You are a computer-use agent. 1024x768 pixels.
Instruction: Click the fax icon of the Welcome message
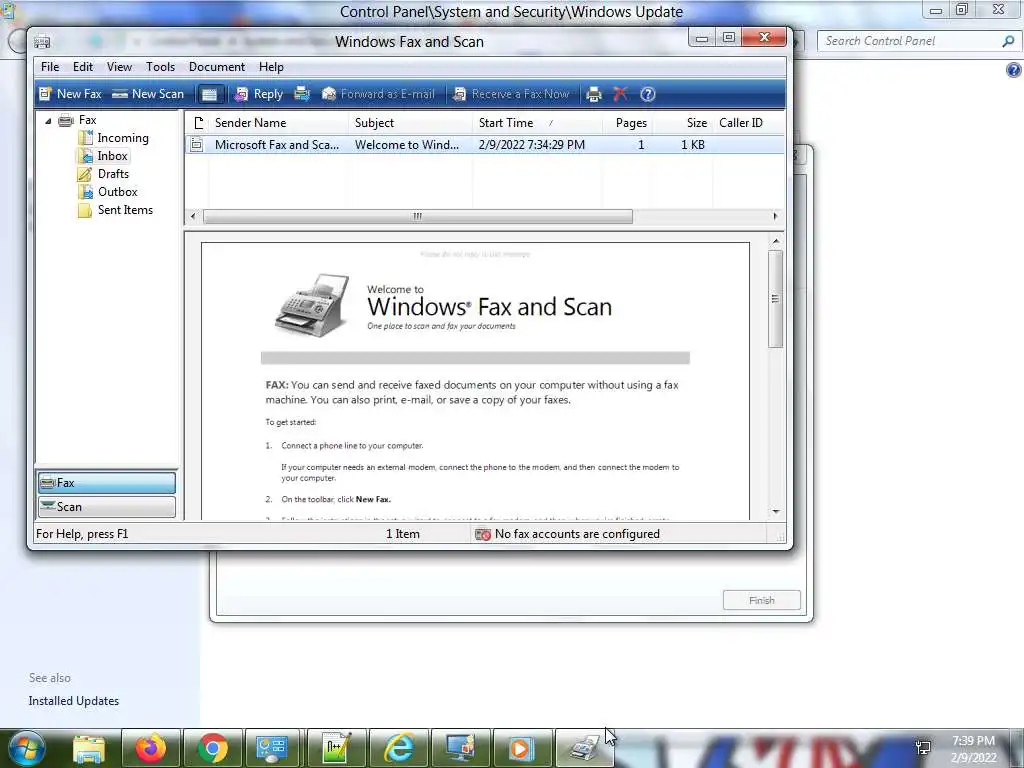pyautogui.click(x=197, y=145)
